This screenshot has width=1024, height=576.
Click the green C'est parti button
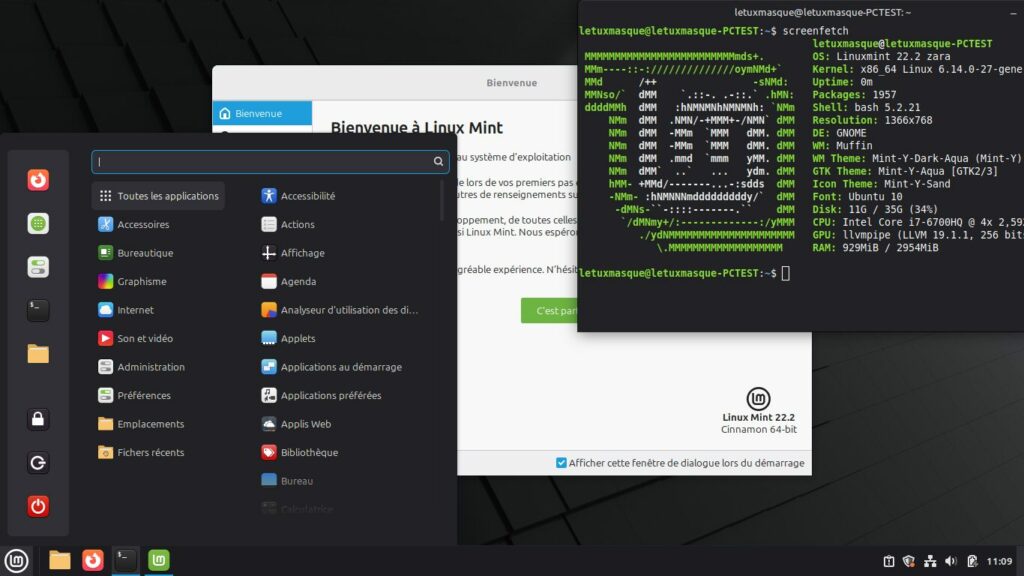click(549, 311)
